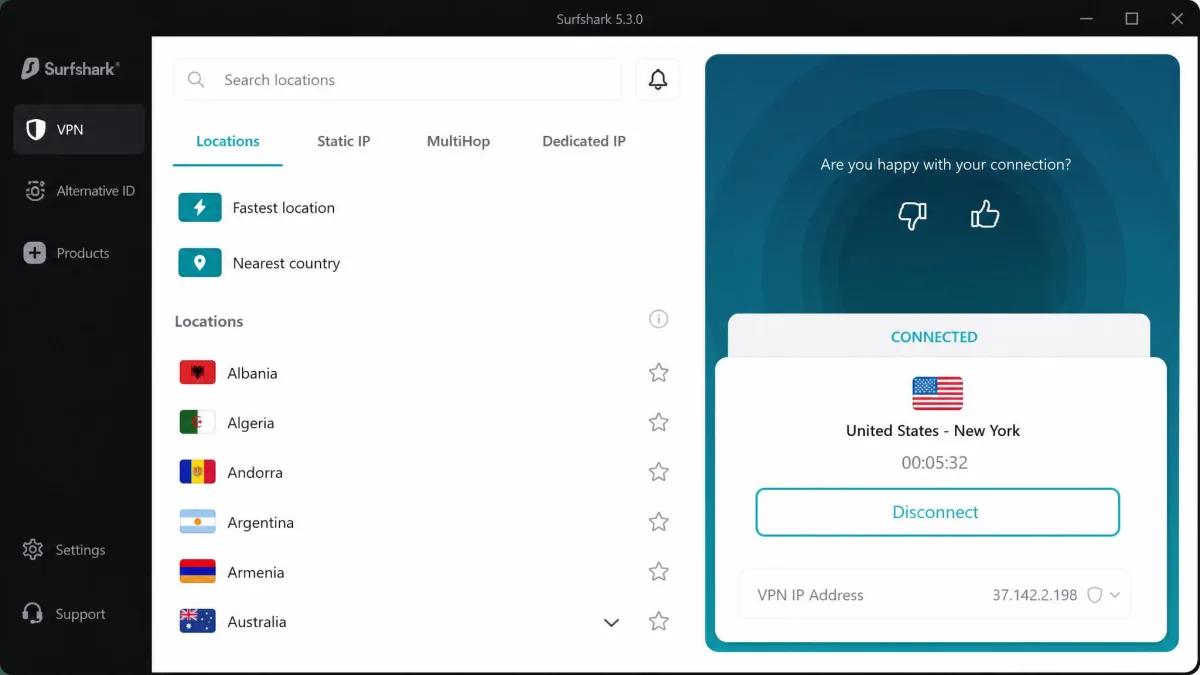Click the connection timer 00:05:32
This screenshot has width=1200, height=675.
click(x=934, y=463)
